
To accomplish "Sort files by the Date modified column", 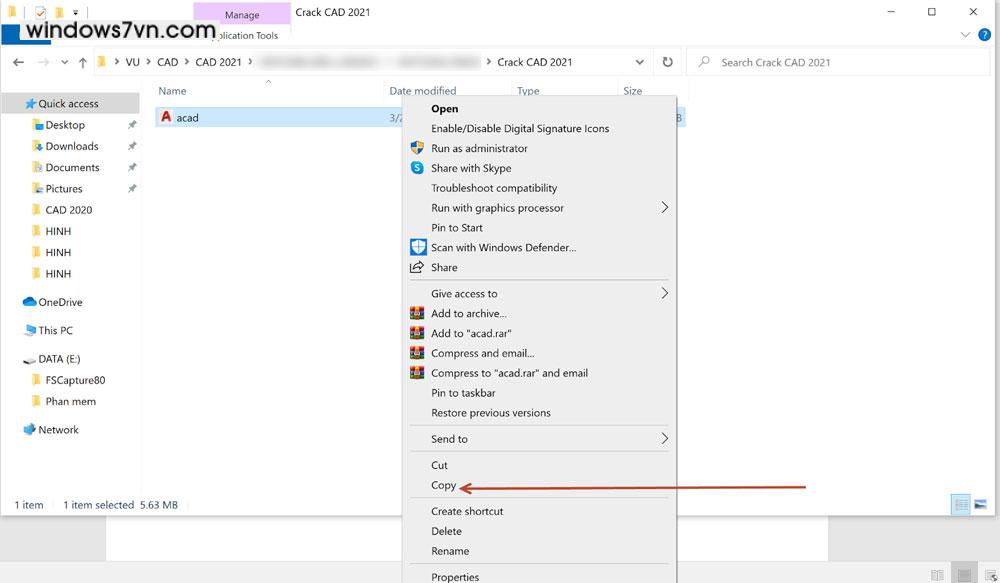I will [x=422, y=91].
